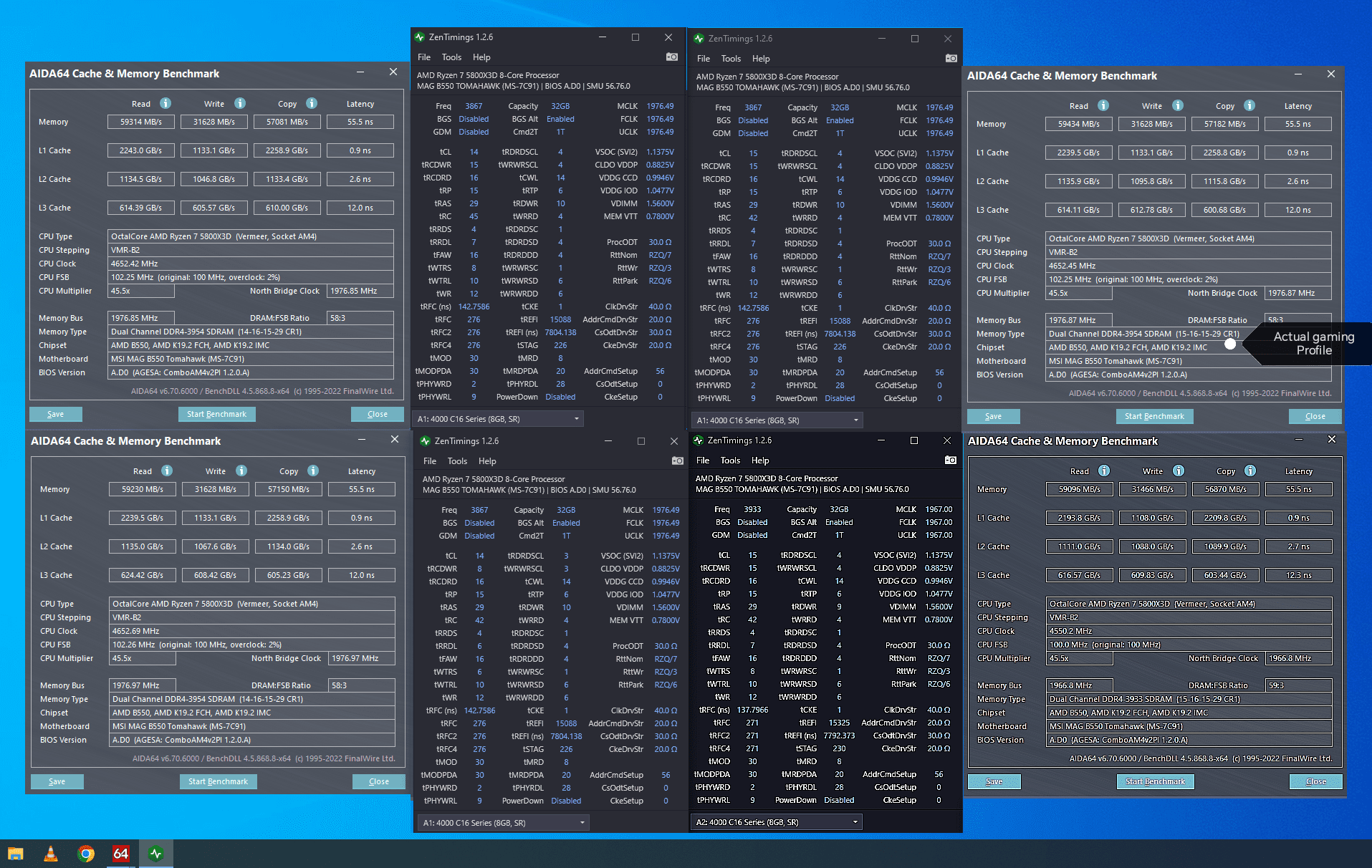
Task: Click Copy info icon in AIDA64 window showing 56870 MB/s
Action: pyautogui.click(x=1250, y=471)
